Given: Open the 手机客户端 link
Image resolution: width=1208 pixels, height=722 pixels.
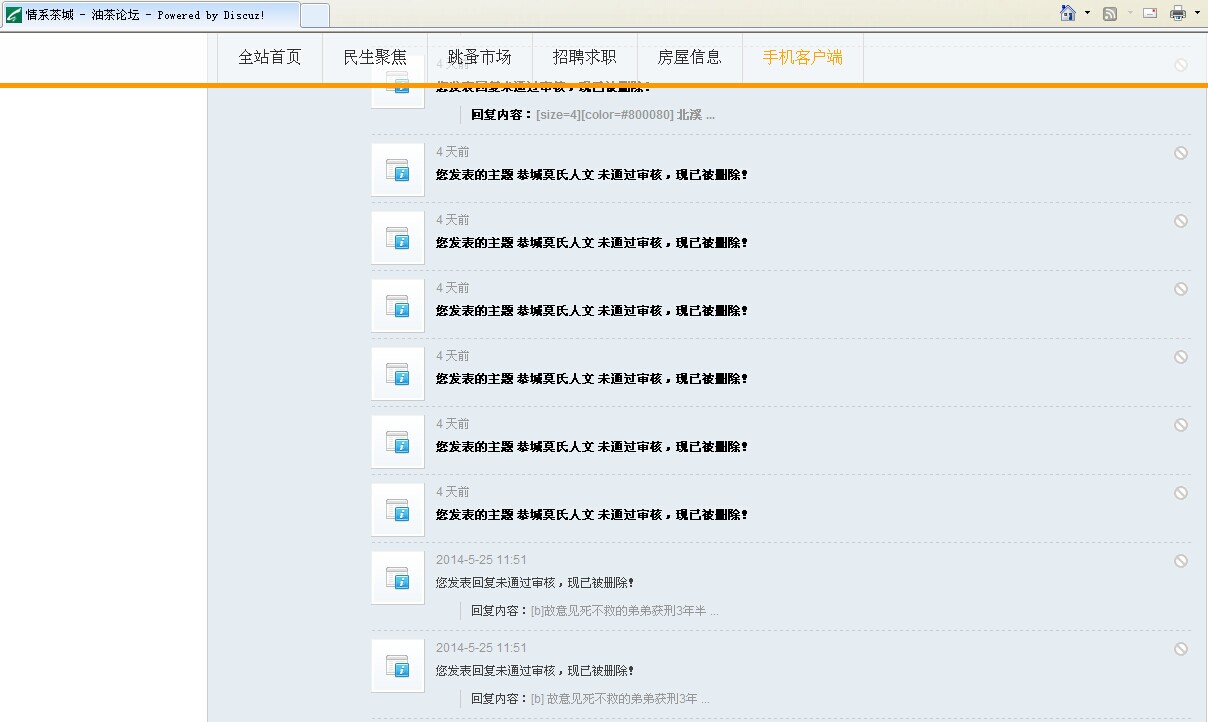Looking at the screenshot, I should click(803, 59).
